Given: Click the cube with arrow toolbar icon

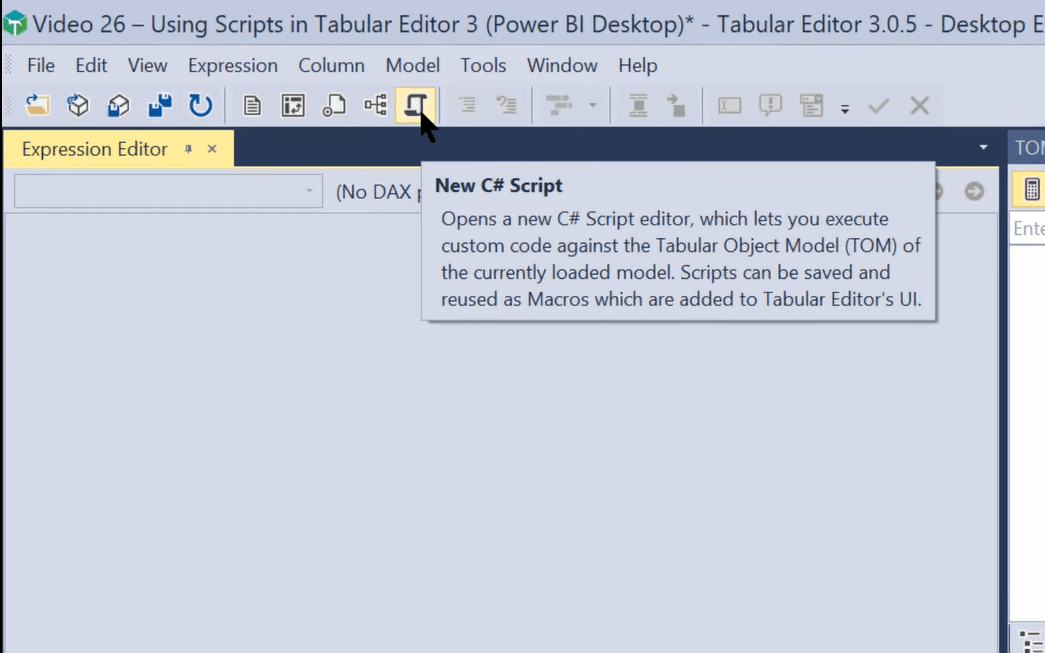Looking at the screenshot, I should [78, 105].
